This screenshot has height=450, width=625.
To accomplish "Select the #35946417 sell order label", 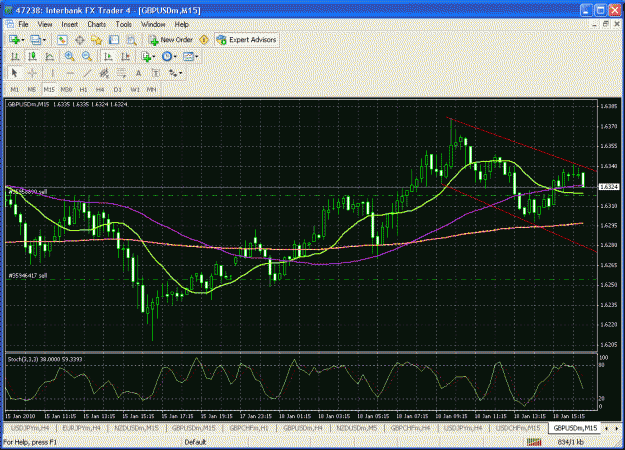I will click(28, 275).
